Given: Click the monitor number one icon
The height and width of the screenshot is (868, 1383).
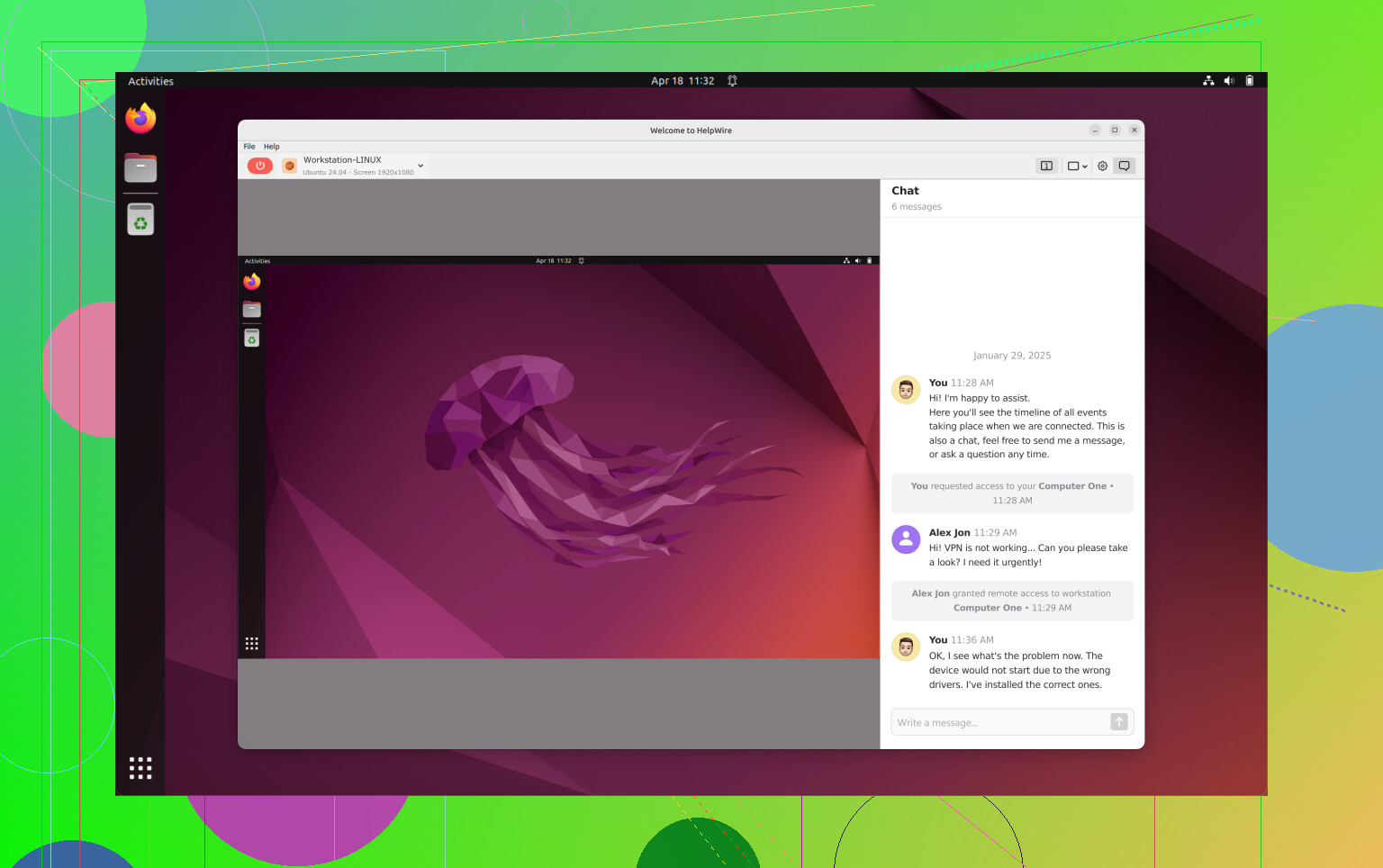Looking at the screenshot, I should [1046, 166].
